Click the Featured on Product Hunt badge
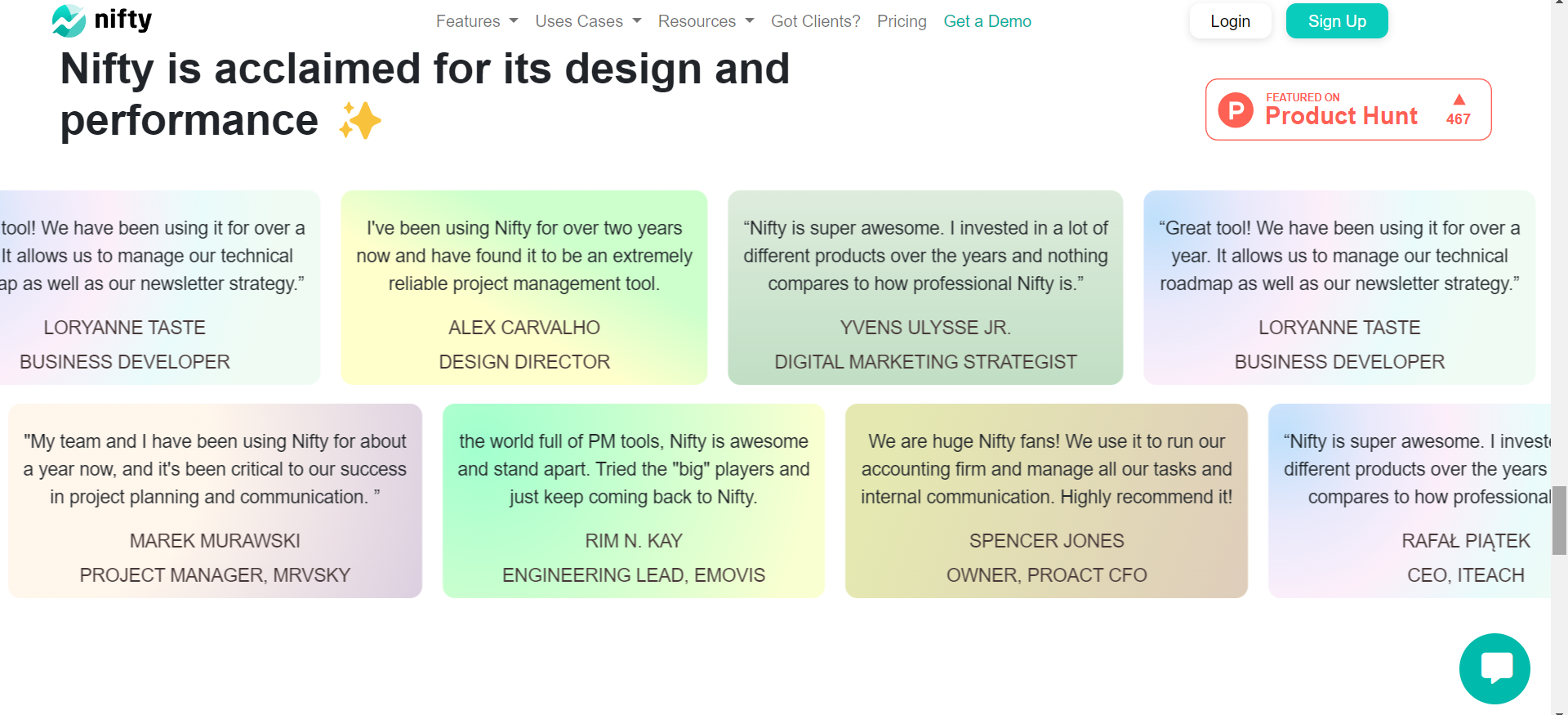Screen dimensions: 1568x715 1347,109
